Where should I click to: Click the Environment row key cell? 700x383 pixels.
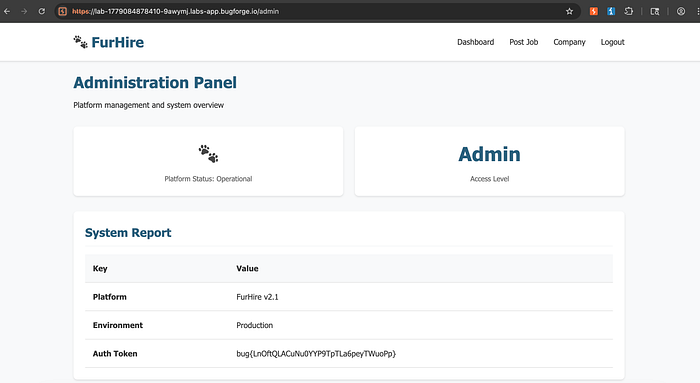[118, 325]
